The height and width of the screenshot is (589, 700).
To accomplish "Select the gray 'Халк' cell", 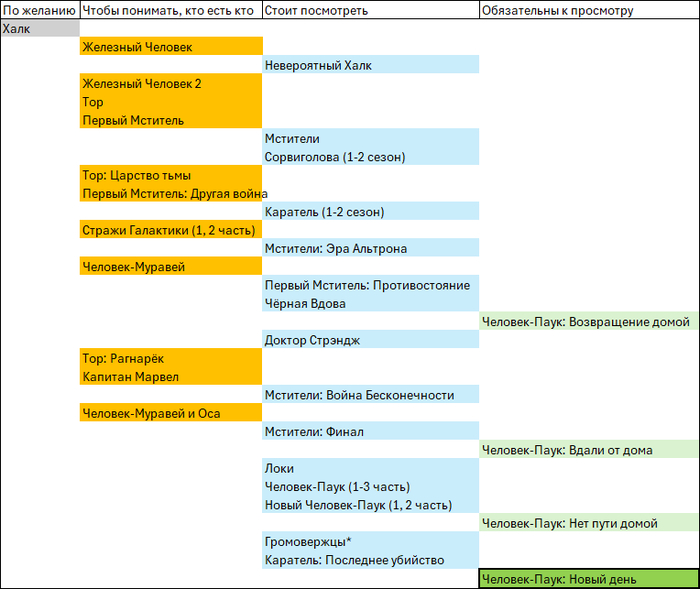I will coord(40,28).
